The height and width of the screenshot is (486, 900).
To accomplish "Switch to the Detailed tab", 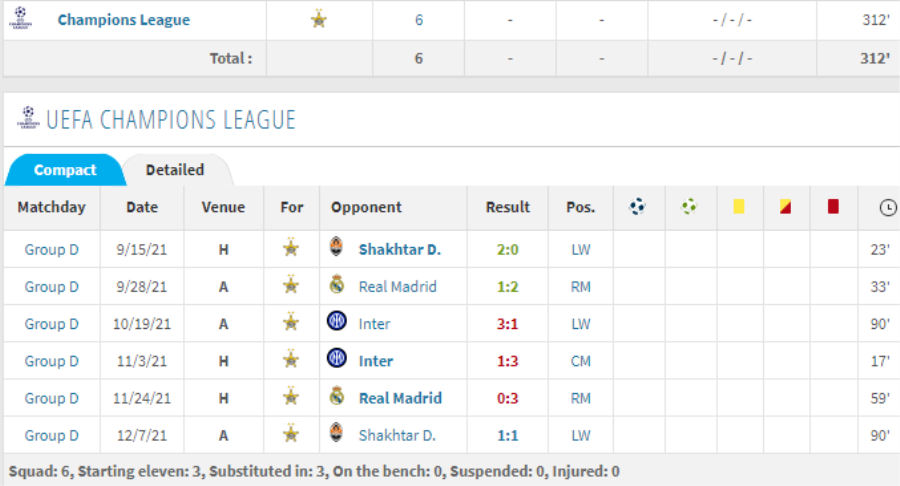I will [x=175, y=170].
